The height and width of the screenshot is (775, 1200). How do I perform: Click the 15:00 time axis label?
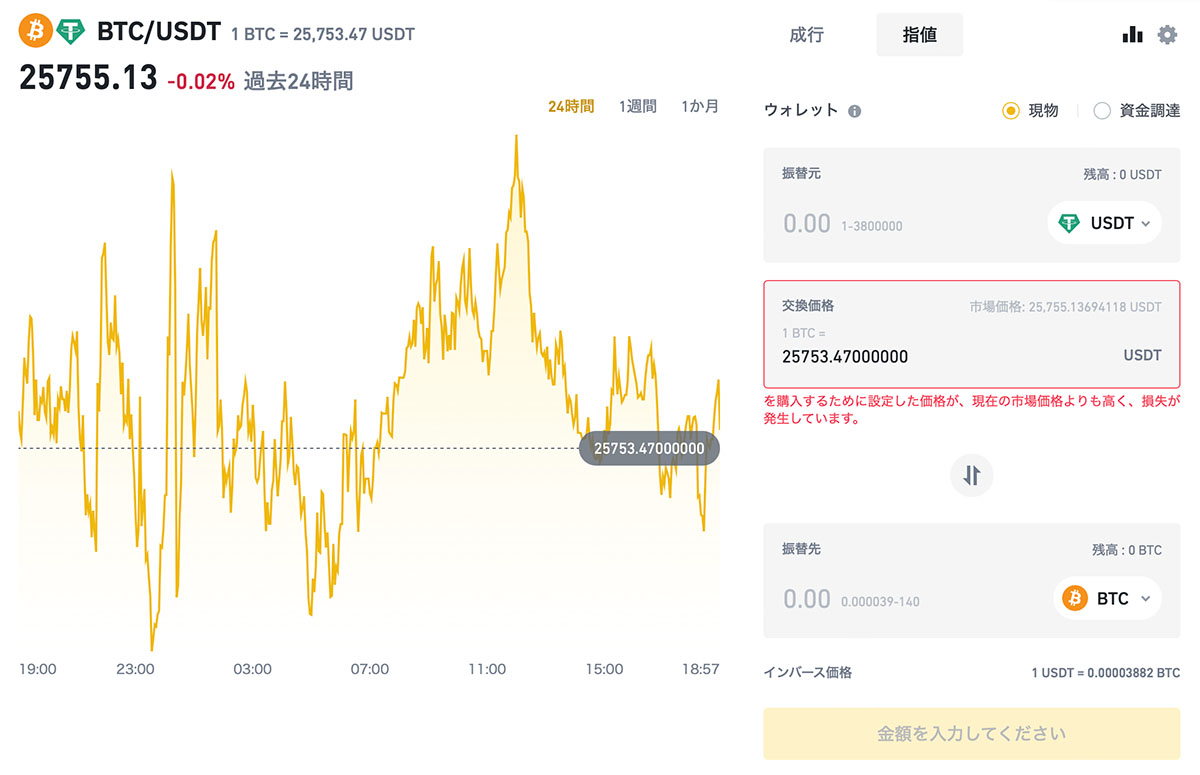pyautogui.click(x=604, y=669)
